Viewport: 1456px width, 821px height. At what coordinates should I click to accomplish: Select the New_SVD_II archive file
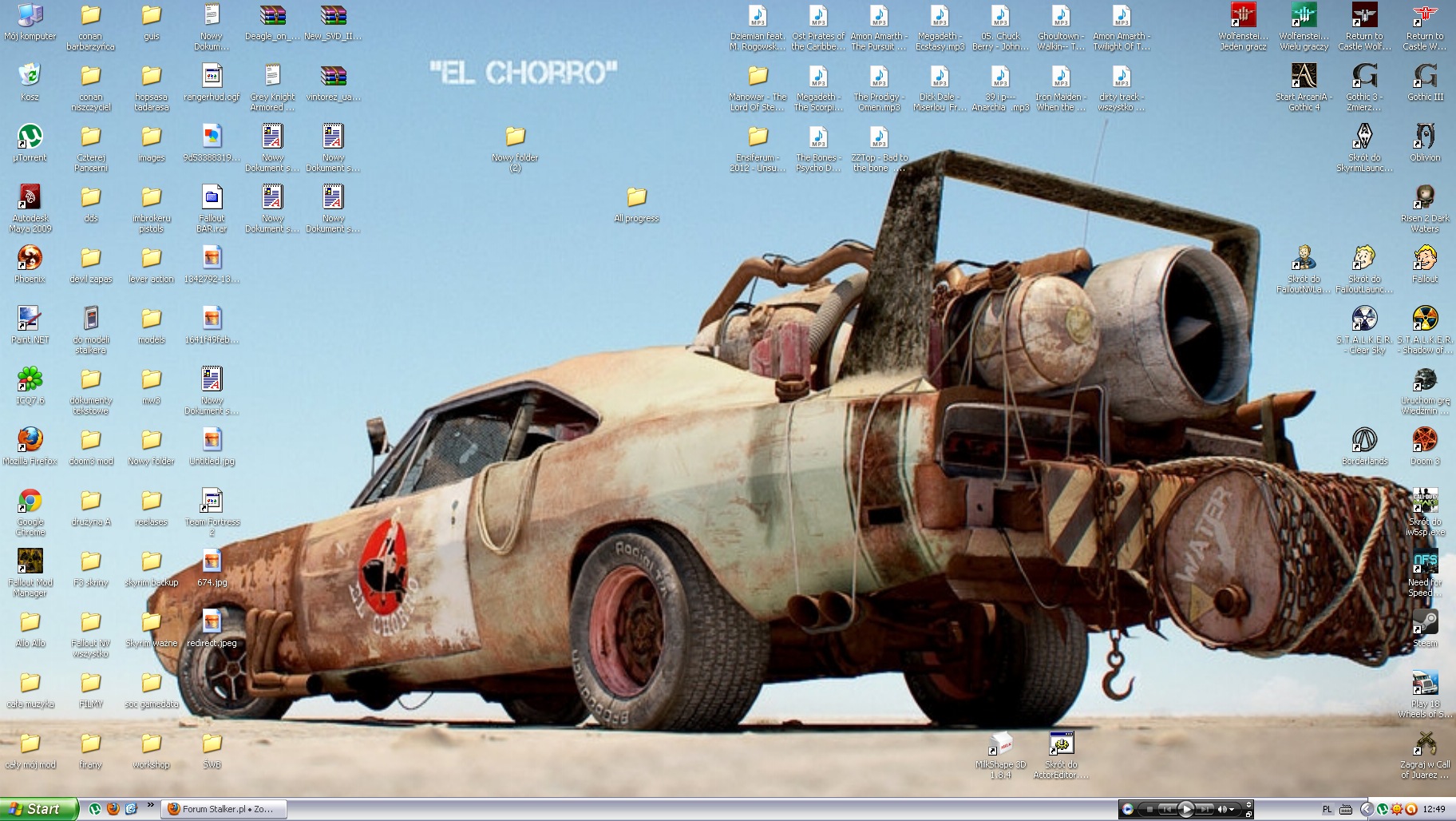point(333,22)
